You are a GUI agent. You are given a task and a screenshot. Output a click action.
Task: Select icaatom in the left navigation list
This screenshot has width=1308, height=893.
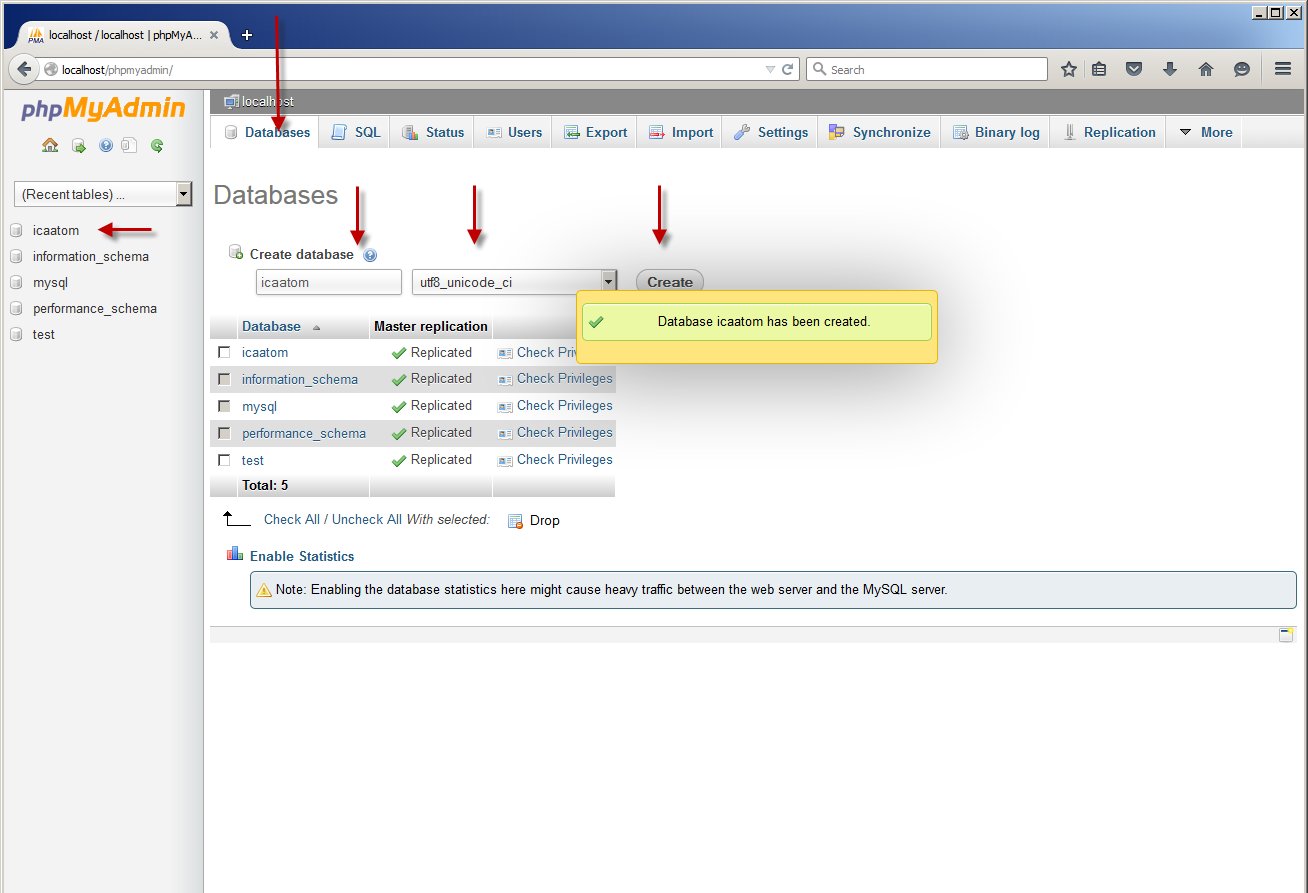(56, 231)
